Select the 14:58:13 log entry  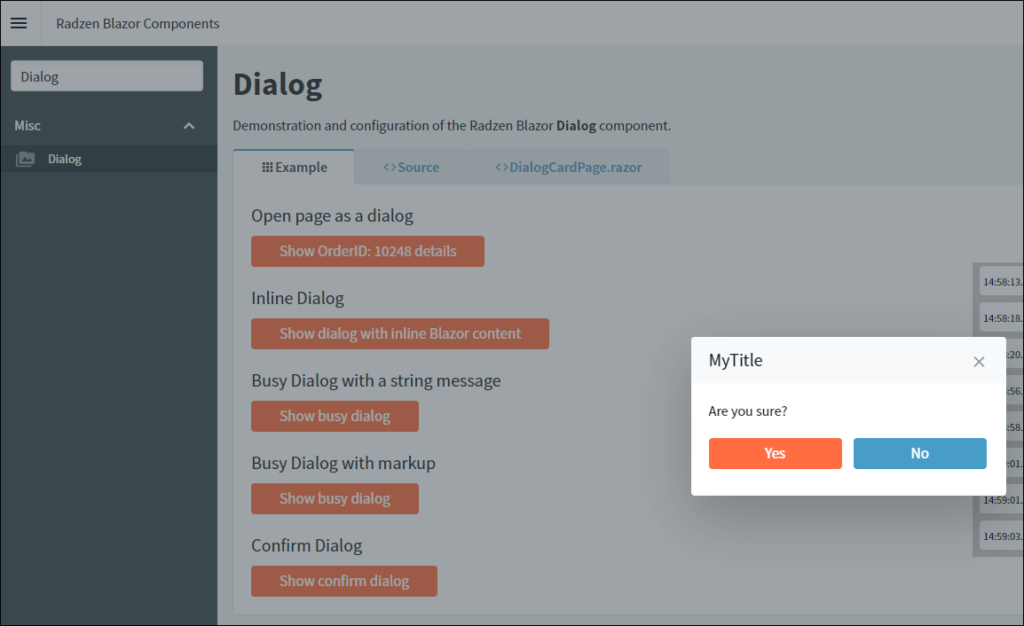[1001, 282]
